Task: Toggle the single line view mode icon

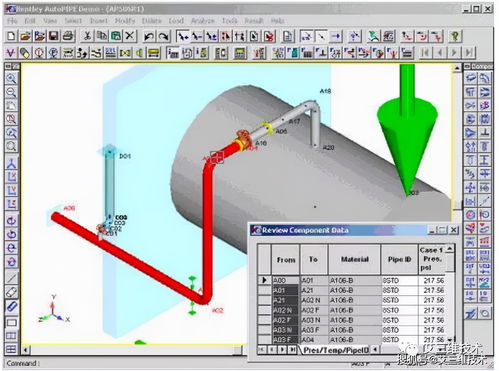Action: (x=11, y=277)
